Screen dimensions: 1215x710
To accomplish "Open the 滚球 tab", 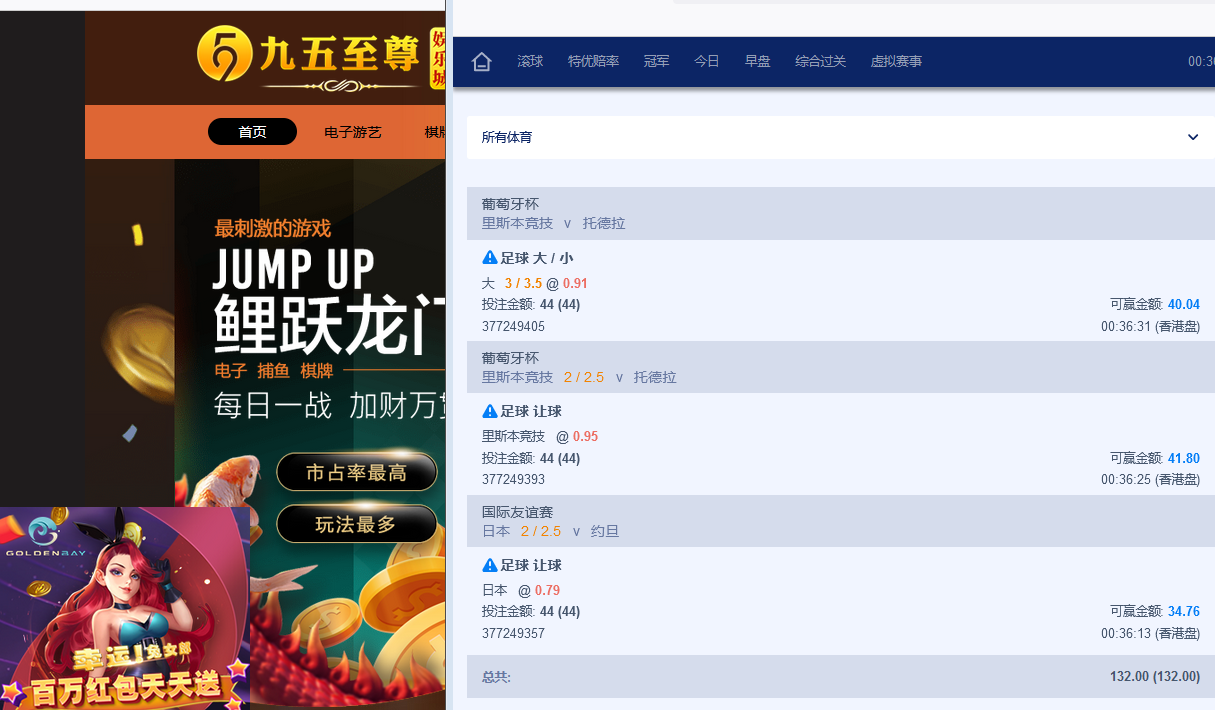I will pyautogui.click(x=530, y=62).
